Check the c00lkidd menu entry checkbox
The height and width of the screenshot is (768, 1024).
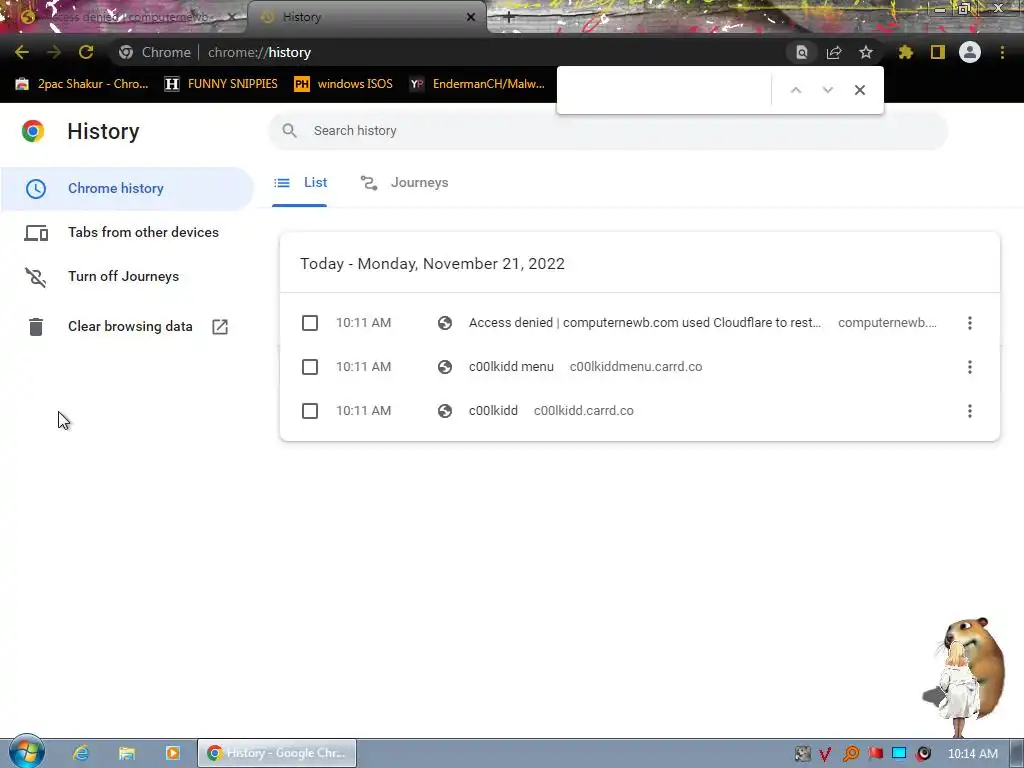click(x=310, y=367)
